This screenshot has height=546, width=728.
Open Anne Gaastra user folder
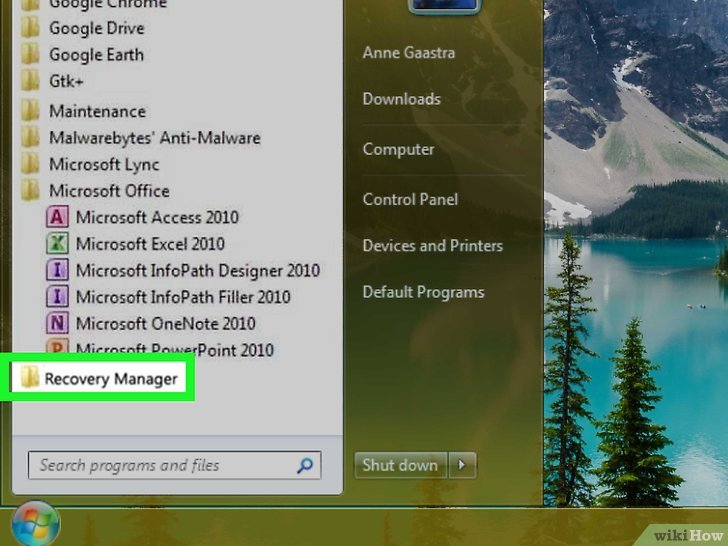click(x=409, y=52)
